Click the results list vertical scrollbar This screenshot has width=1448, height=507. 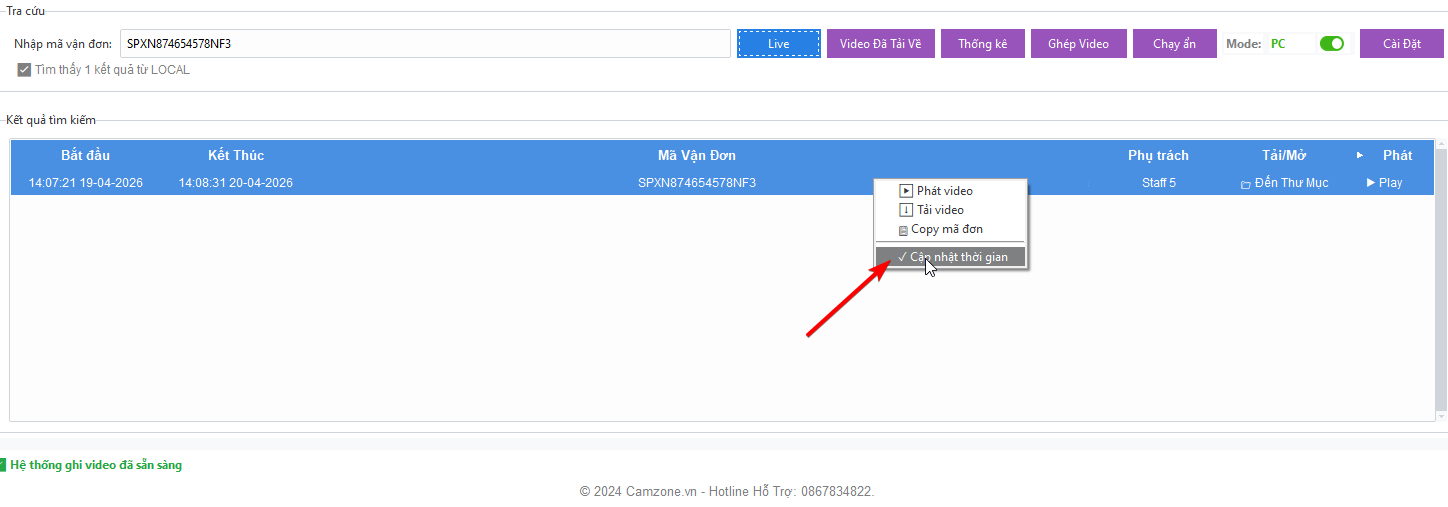[1441, 280]
